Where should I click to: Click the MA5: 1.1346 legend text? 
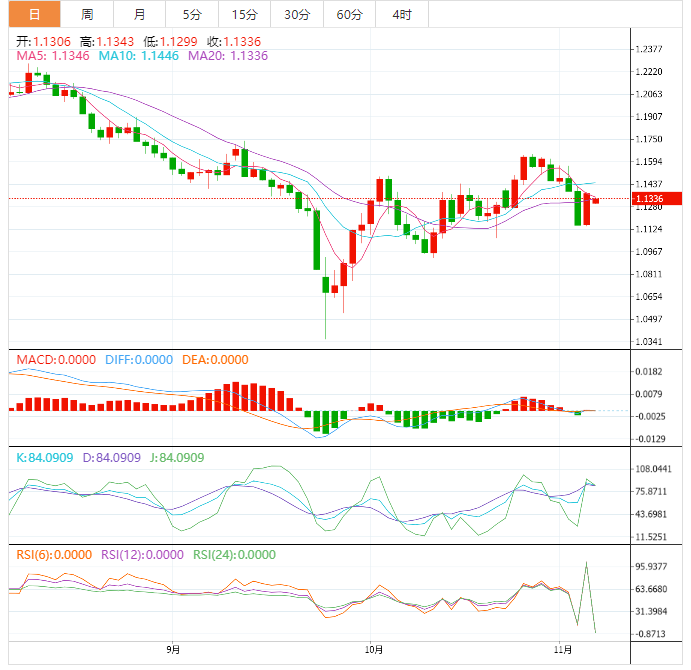[x=53, y=56]
